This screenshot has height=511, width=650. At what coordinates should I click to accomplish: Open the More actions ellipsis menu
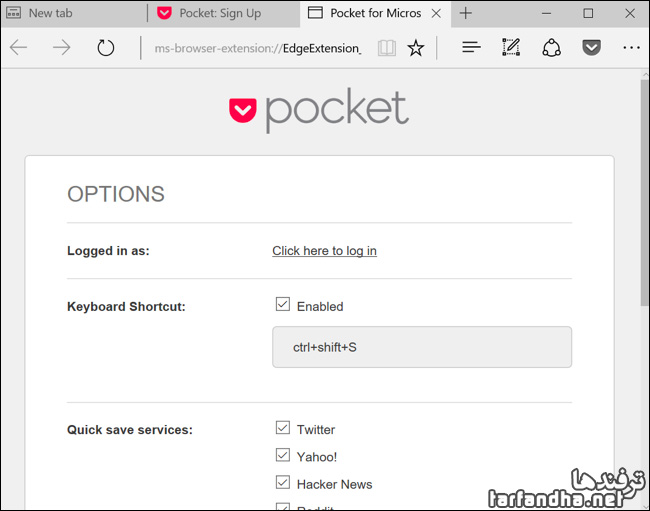coord(631,48)
